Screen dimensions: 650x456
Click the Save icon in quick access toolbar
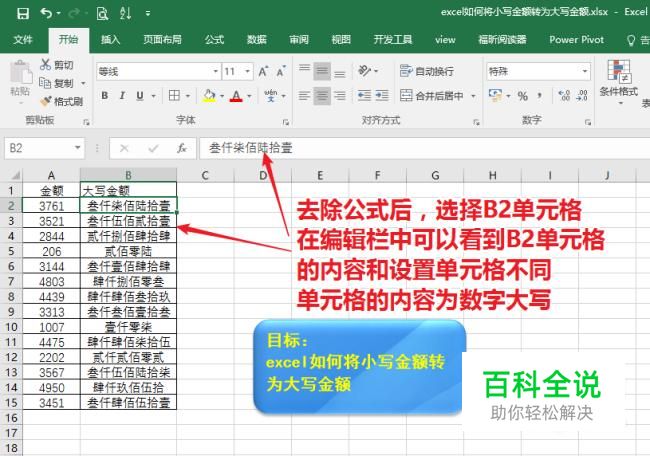23,13
